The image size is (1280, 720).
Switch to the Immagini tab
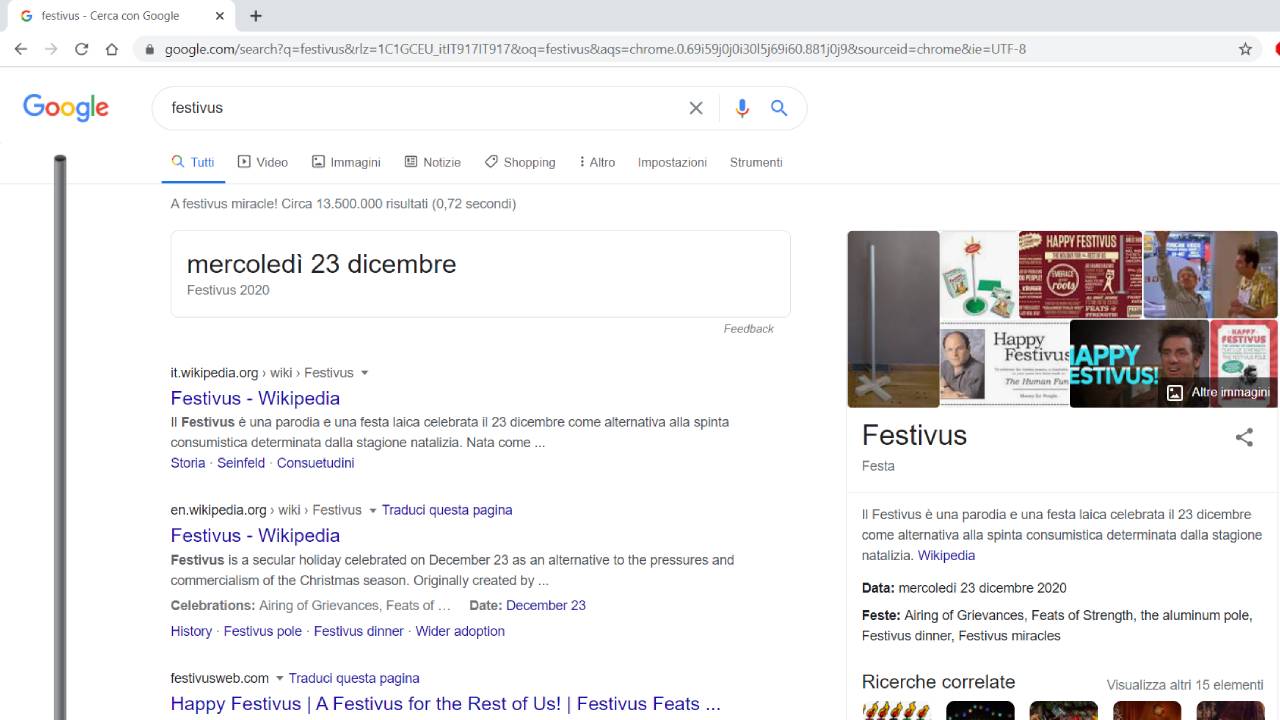point(346,162)
